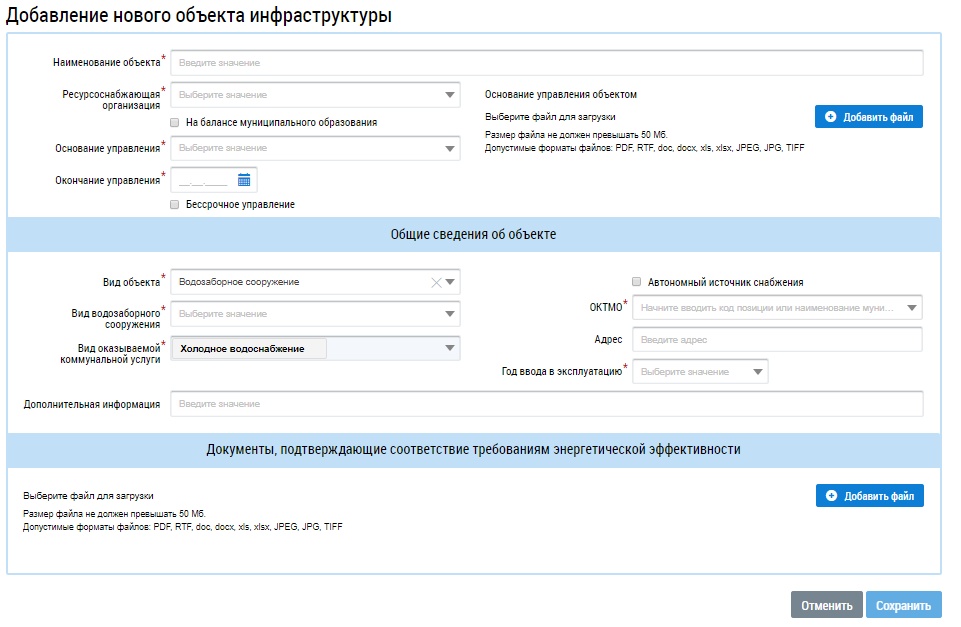Tick the Бессрочное управление checkbox

pos(175,204)
